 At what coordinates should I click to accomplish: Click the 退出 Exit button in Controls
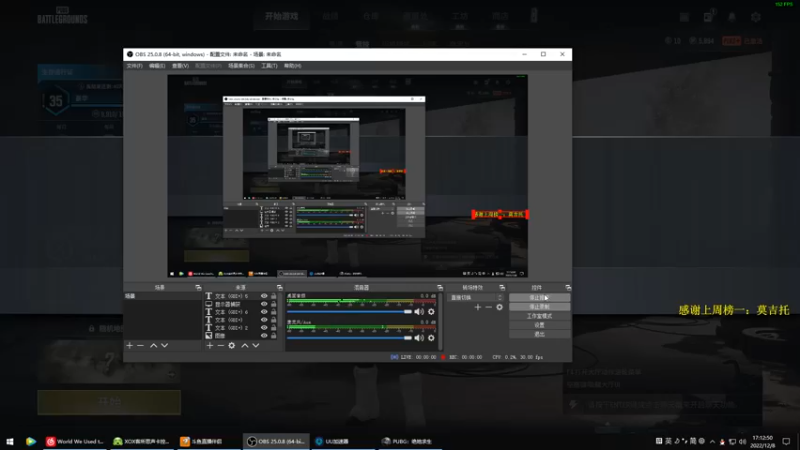[539, 334]
